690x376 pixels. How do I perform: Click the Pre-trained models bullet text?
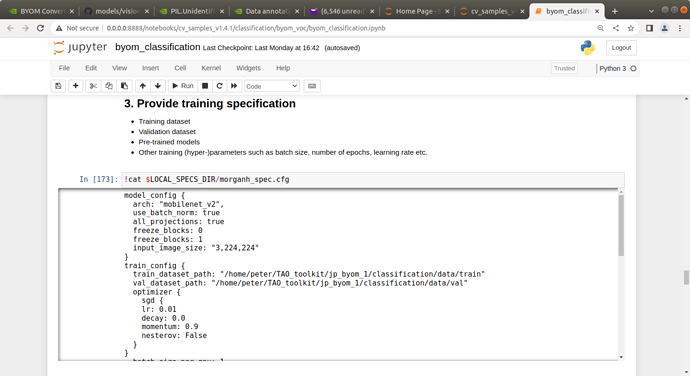(x=169, y=142)
